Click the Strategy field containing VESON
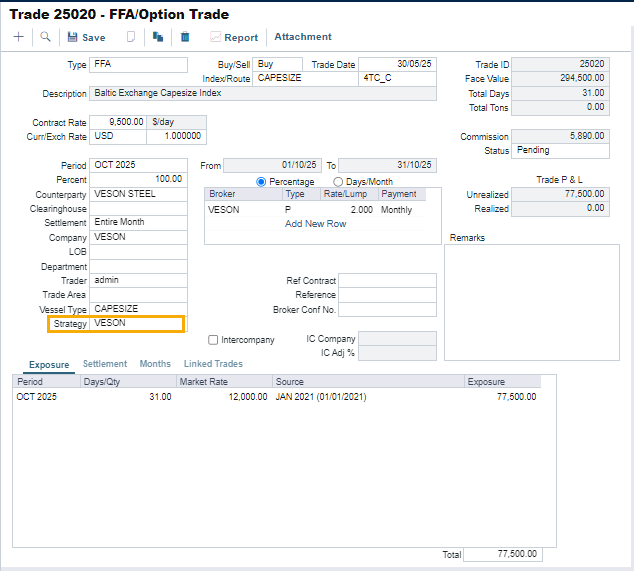 136,324
